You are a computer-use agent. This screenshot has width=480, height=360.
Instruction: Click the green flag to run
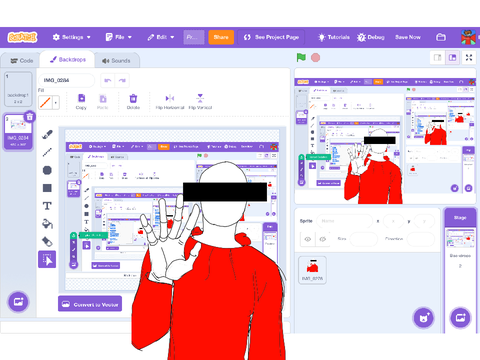[x=301, y=57]
